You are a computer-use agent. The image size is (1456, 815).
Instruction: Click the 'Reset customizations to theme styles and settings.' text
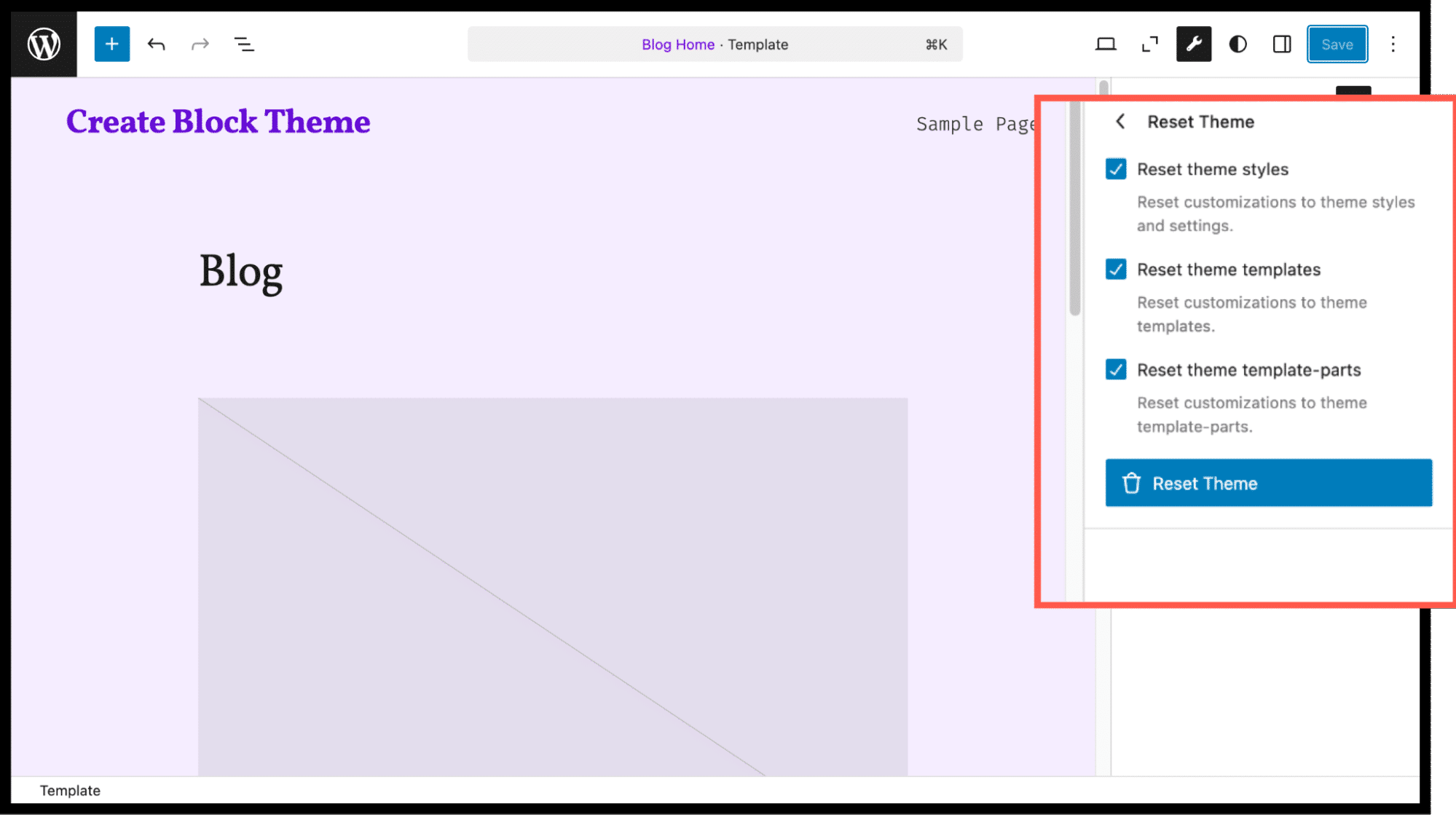(1275, 213)
